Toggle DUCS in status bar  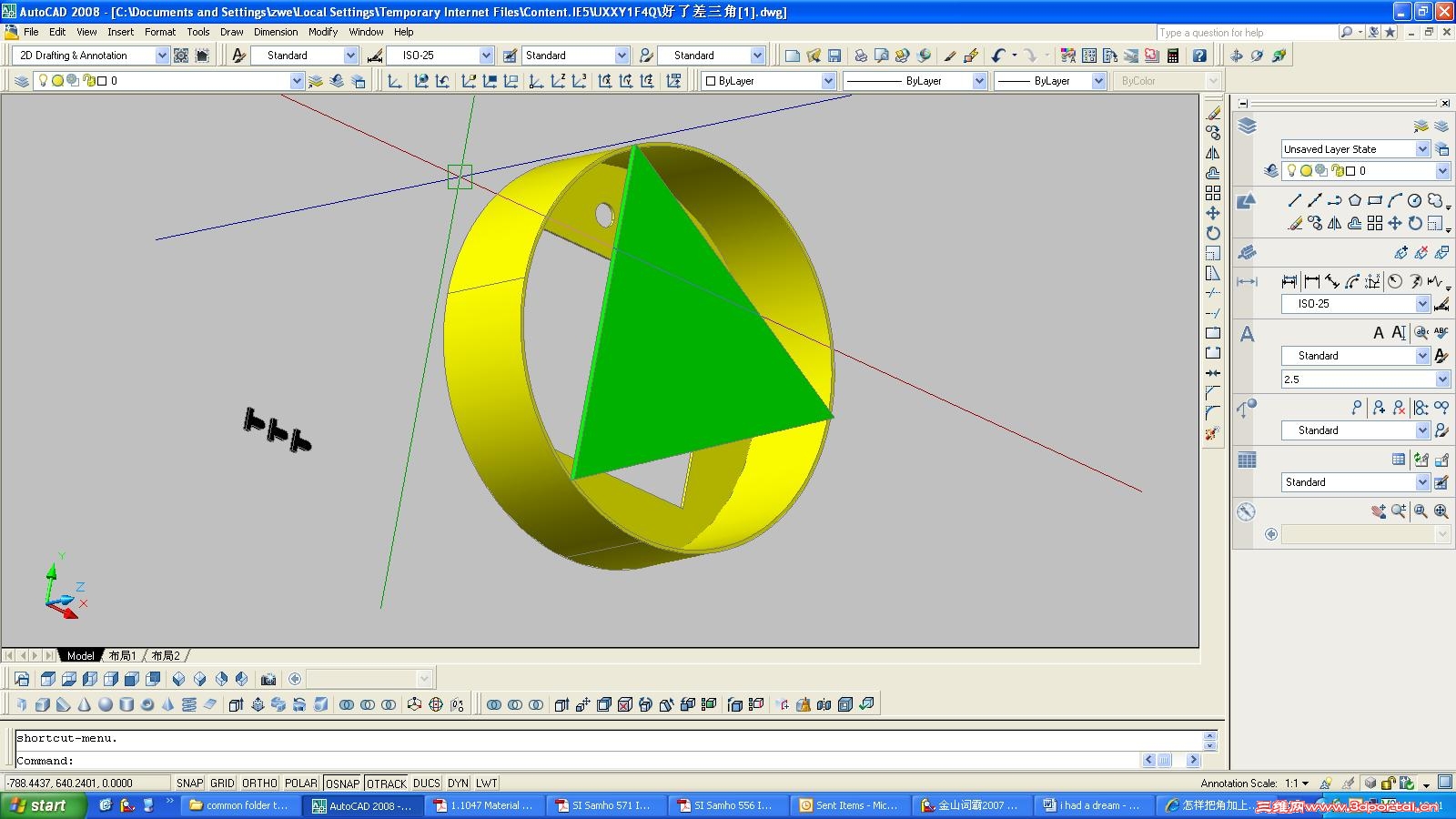tap(427, 784)
